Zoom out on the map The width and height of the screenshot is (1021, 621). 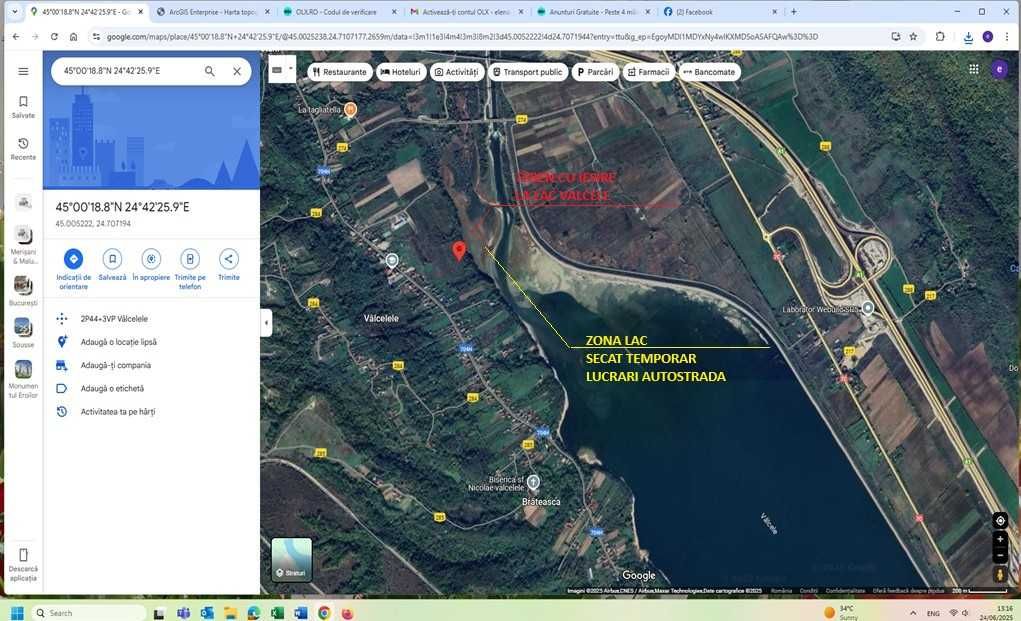pyautogui.click(x=1000, y=555)
